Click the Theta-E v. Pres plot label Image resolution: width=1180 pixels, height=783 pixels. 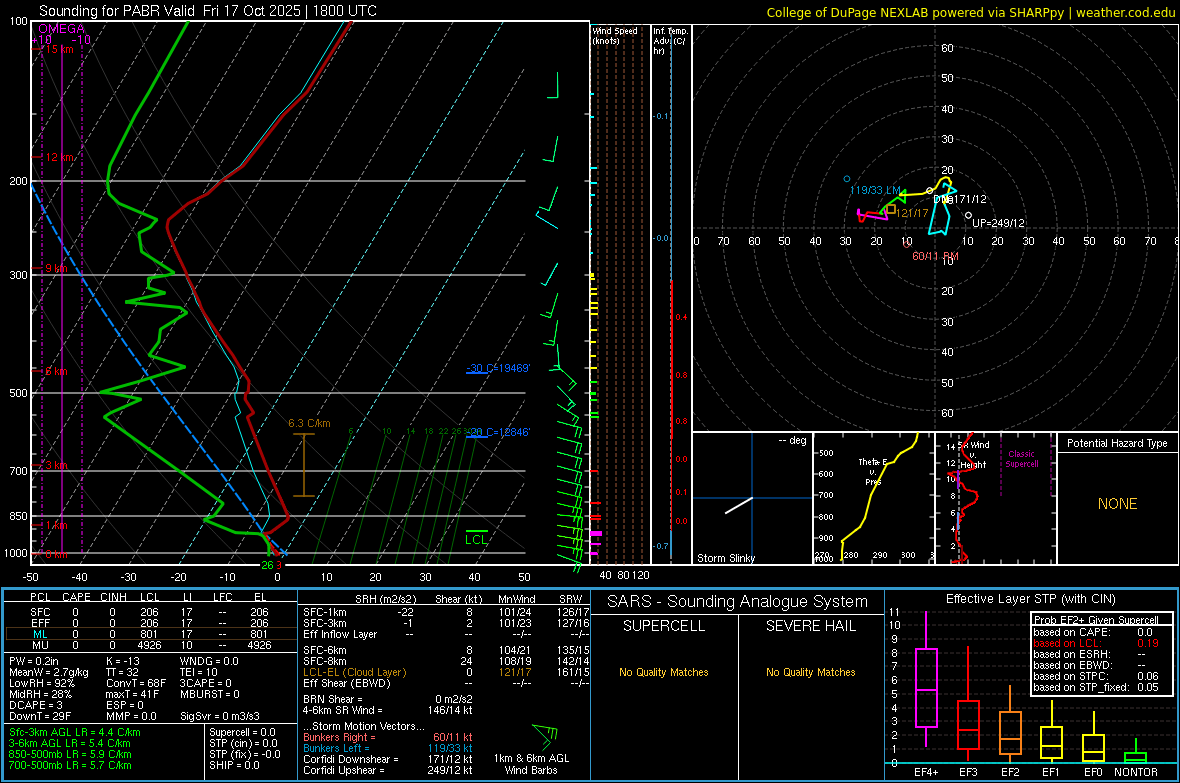873,471
